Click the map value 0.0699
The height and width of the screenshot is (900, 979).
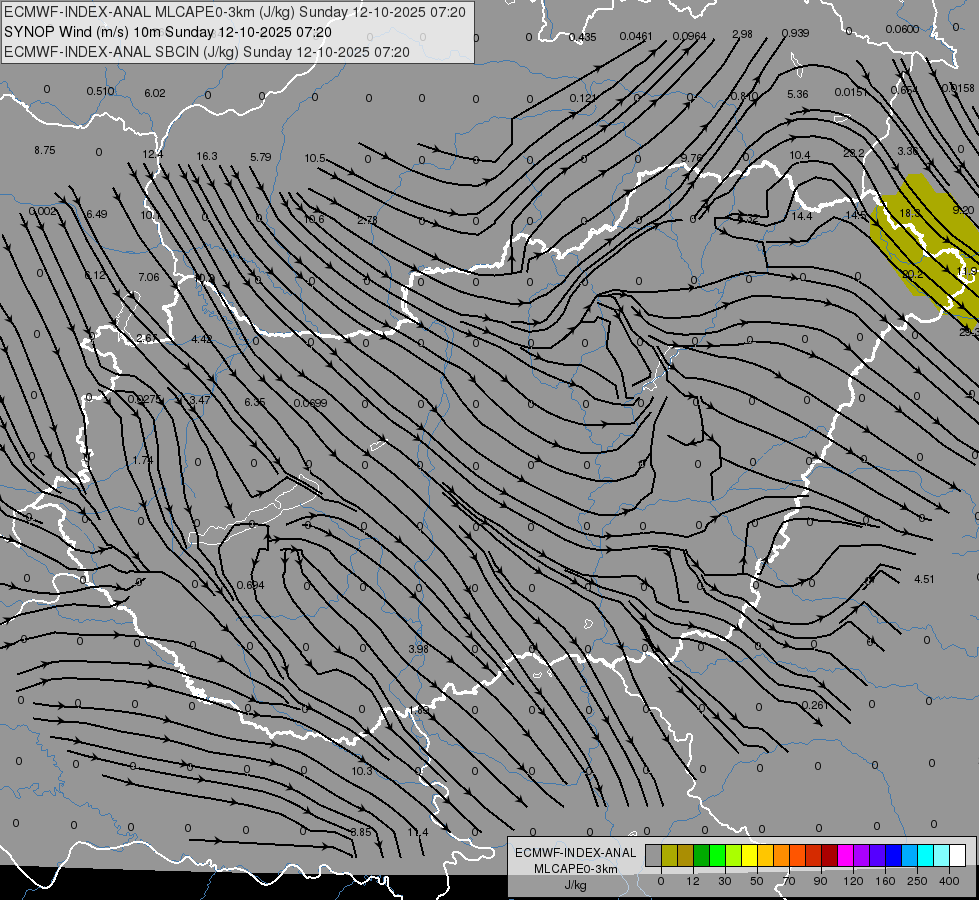tap(310, 403)
